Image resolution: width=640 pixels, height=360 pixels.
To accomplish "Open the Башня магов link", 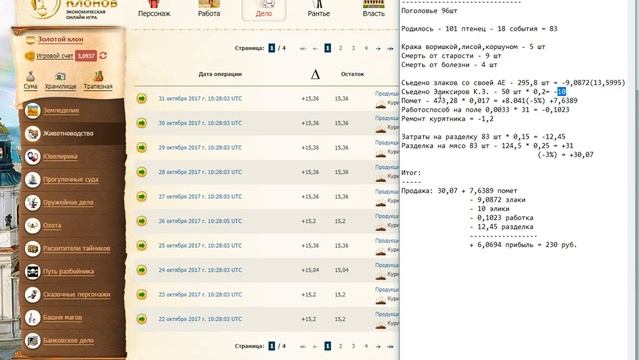I will pyautogui.click(x=62, y=318).
